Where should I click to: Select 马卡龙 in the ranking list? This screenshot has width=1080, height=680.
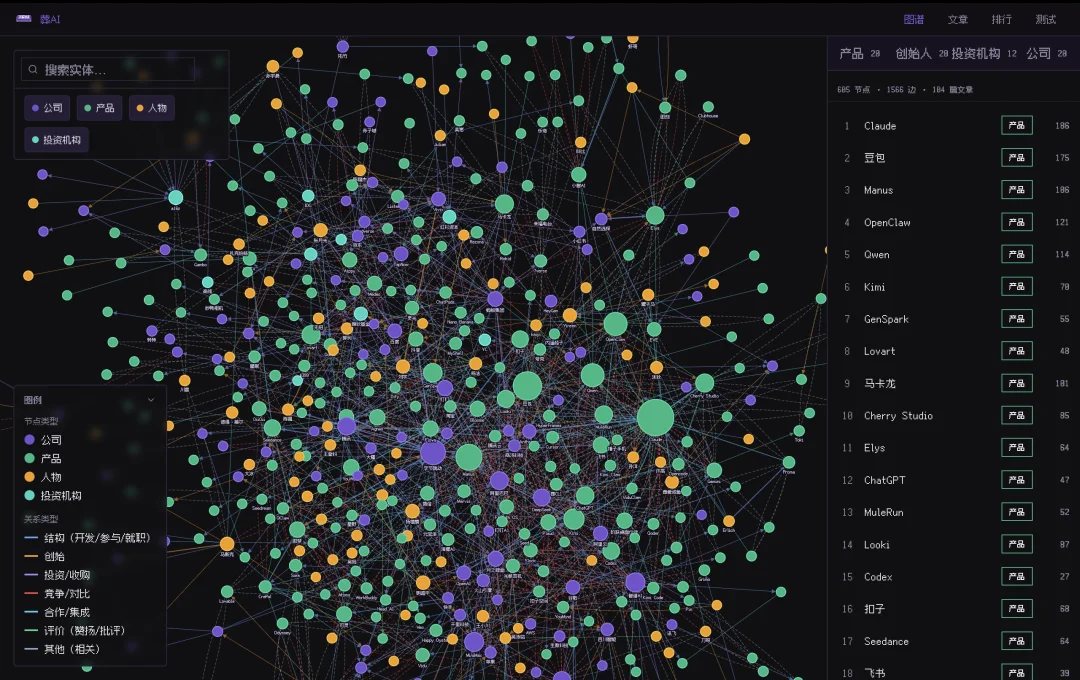pyautogui.click(x=954, y=383)
